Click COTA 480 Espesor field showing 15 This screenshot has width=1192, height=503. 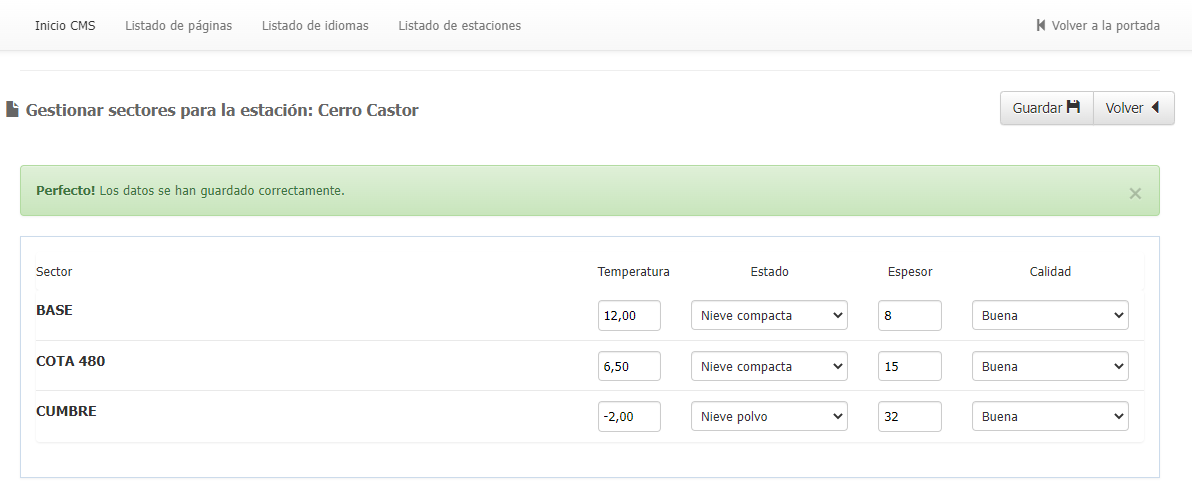tap(910, 366)
